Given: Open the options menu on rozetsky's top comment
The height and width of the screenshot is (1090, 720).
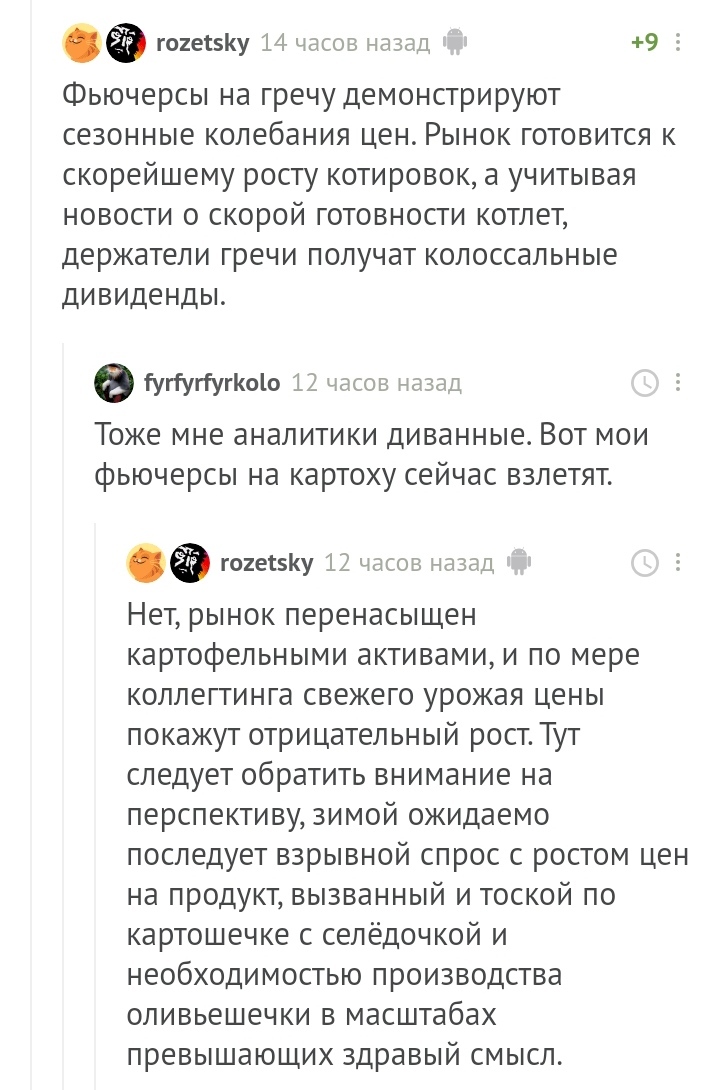Looking at the screenshot, I should click(679, 43).
